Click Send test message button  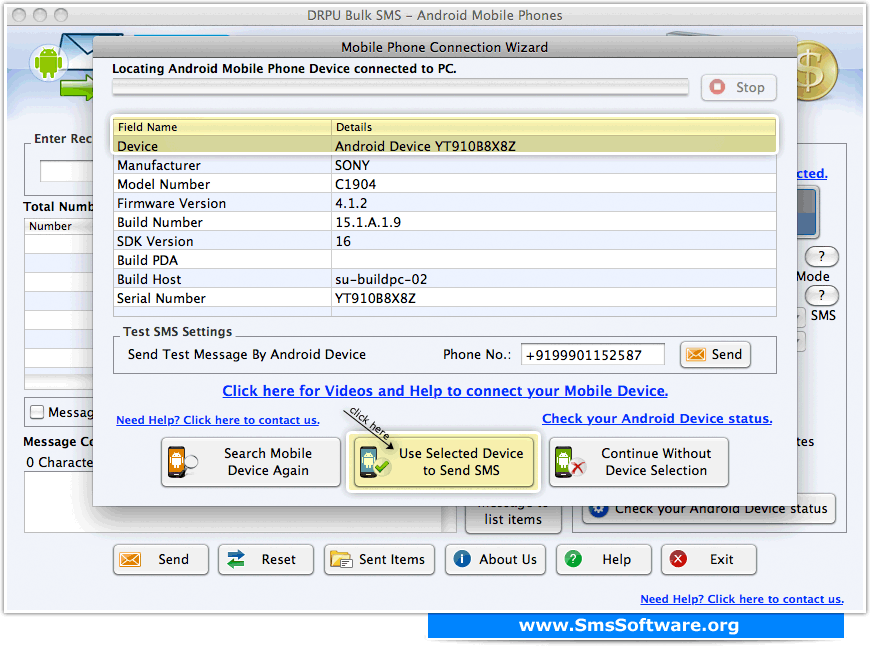(x=715, y=355)
